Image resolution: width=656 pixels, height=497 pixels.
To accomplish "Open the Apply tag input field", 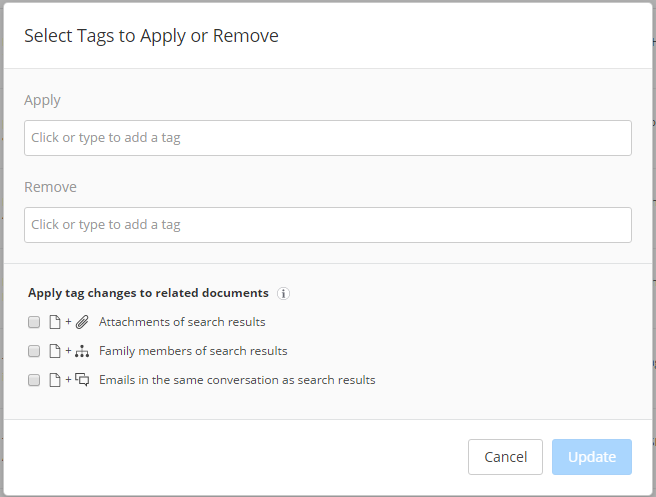I will [x=328, y=138].
